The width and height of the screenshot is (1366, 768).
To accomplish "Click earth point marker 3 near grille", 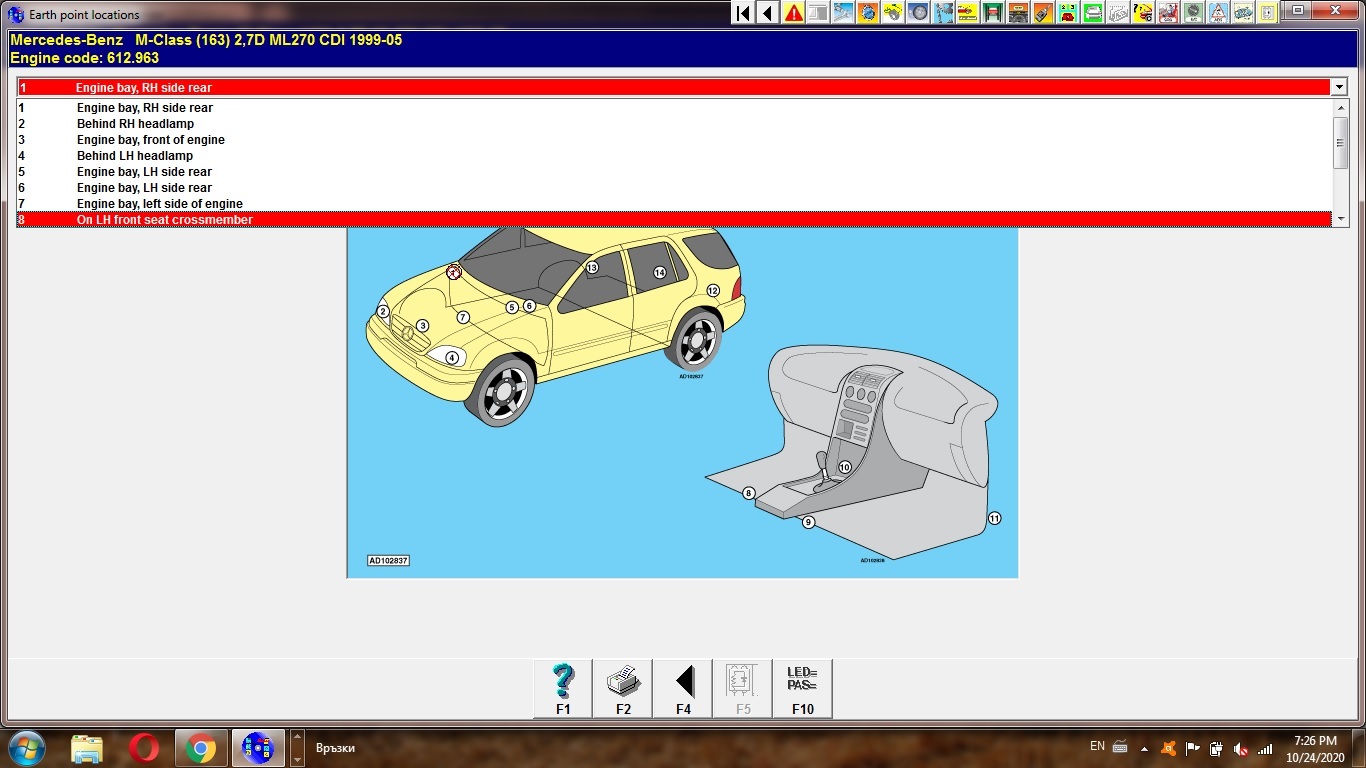I will pyautogui.click(x=423, y=325).
